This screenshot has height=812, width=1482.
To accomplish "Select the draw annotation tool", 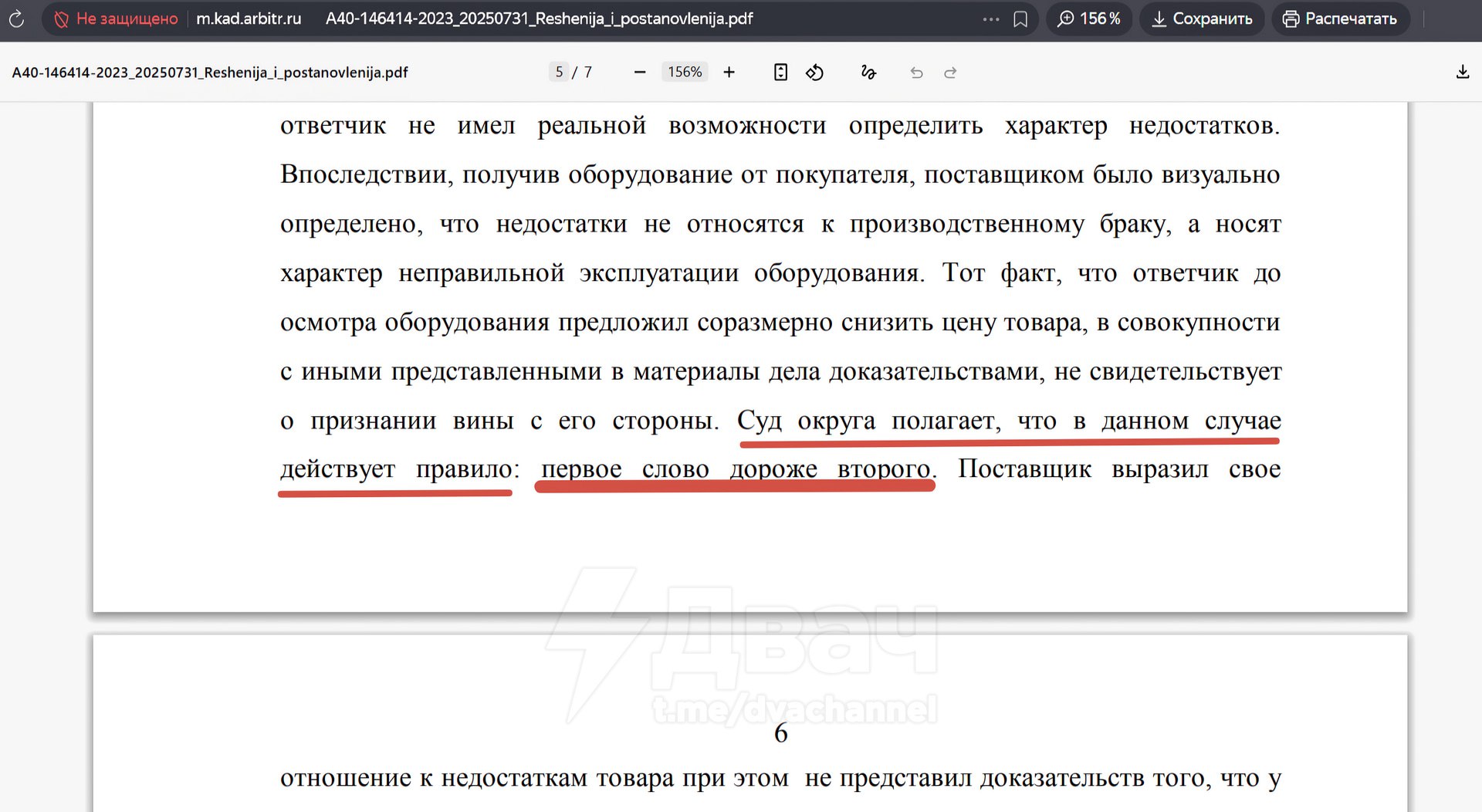I will [x=868, y=73].
